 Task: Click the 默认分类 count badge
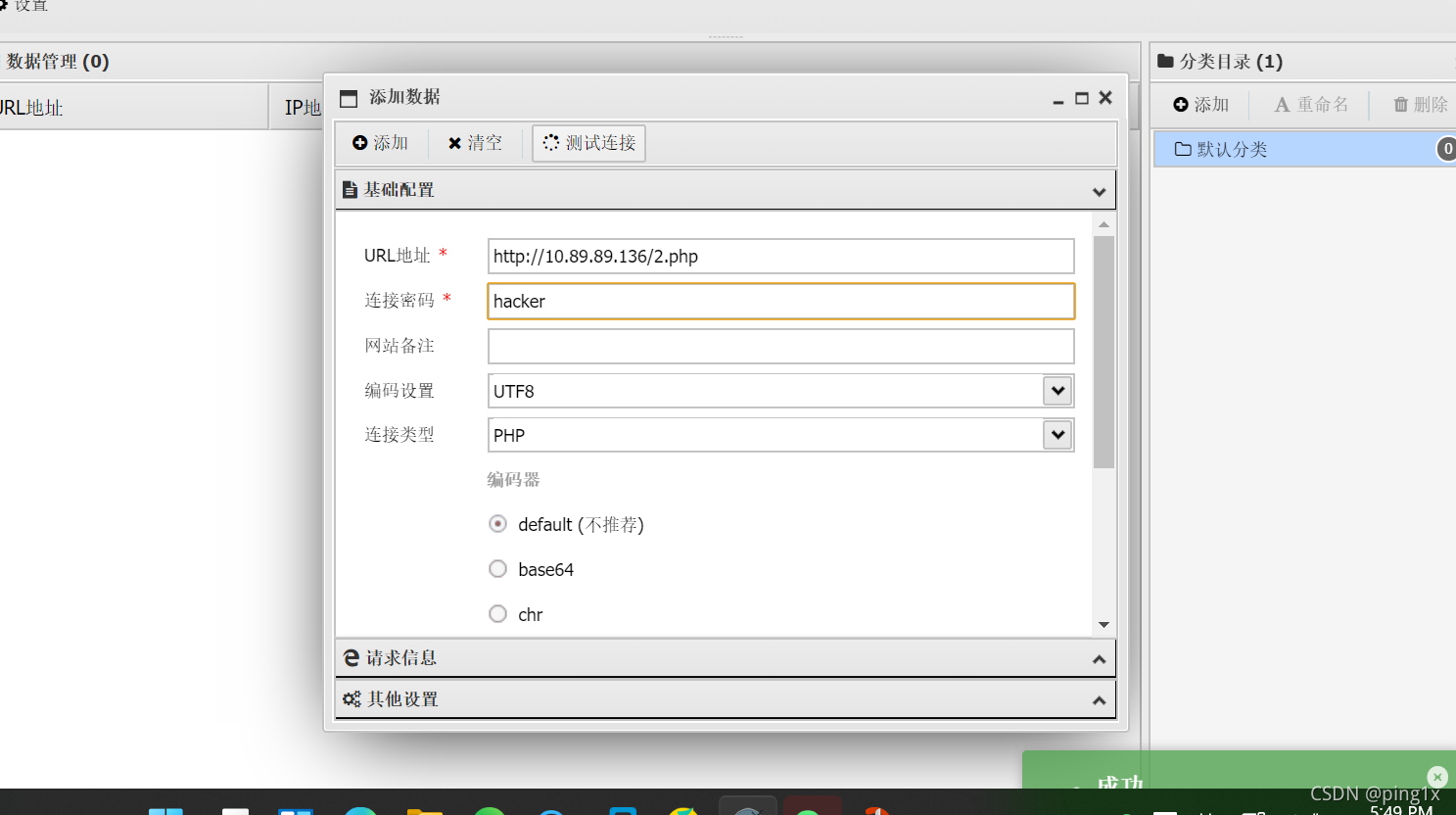pyautogui.click(x=1446, y=149)
